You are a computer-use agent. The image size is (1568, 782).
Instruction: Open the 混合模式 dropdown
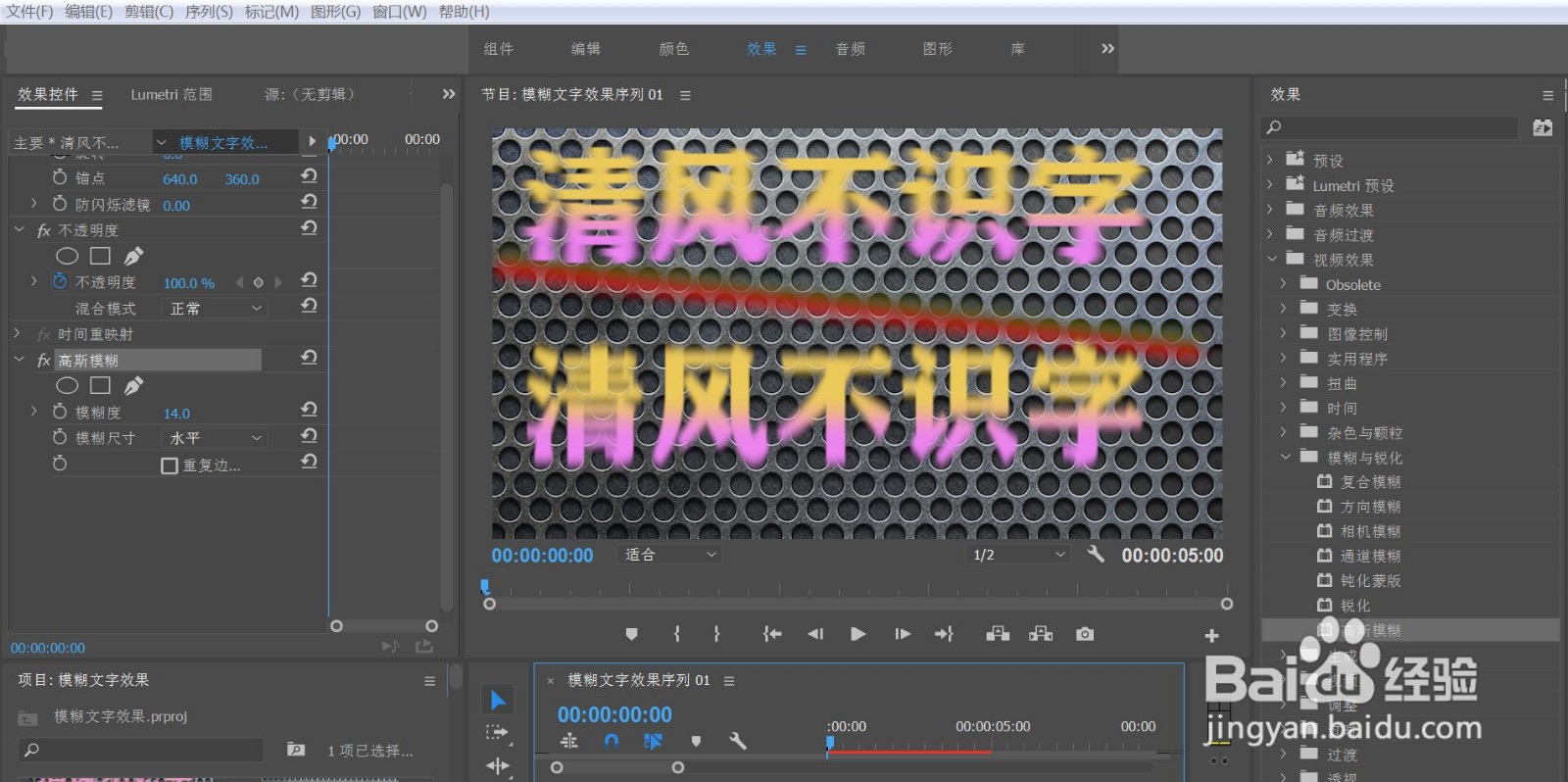click(x=216, y=308)
